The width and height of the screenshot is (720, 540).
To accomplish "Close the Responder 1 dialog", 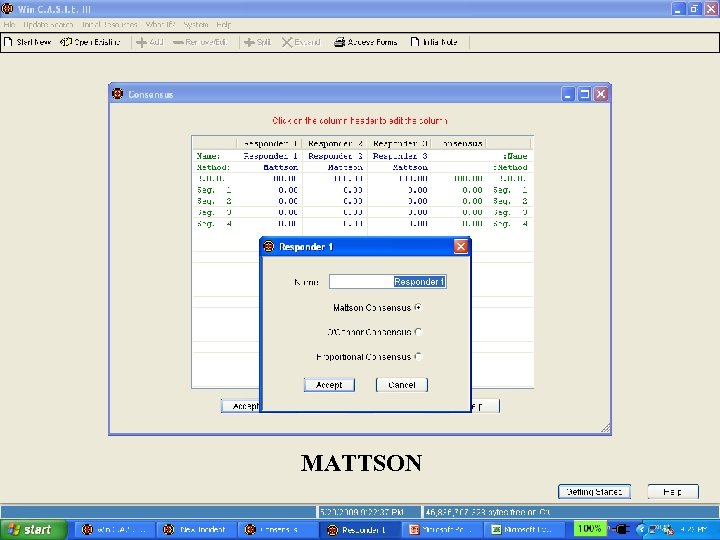I will coord(461,247).
